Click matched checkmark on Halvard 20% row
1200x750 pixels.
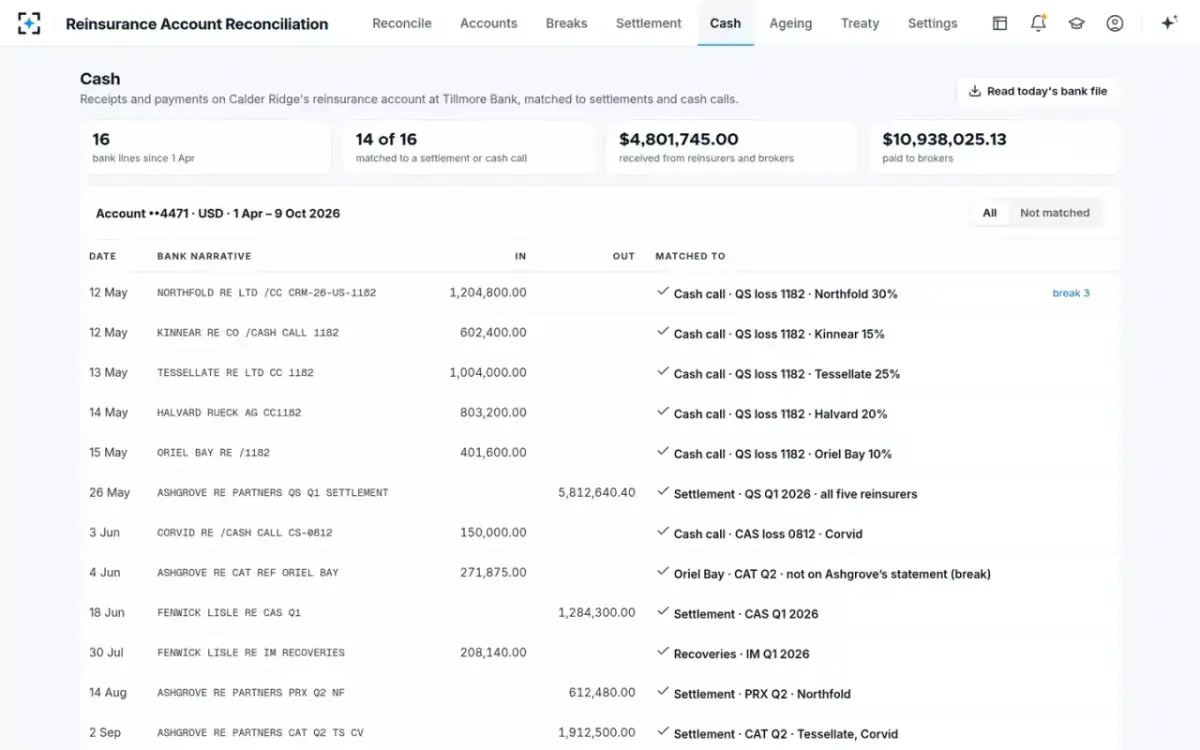[x=662, y=412]
